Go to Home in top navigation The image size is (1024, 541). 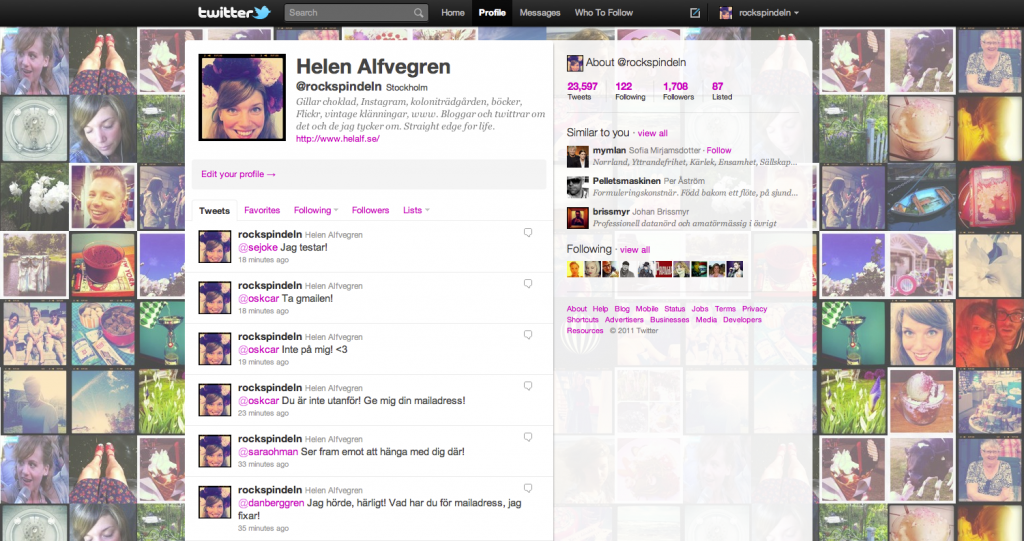coord(453,12)
